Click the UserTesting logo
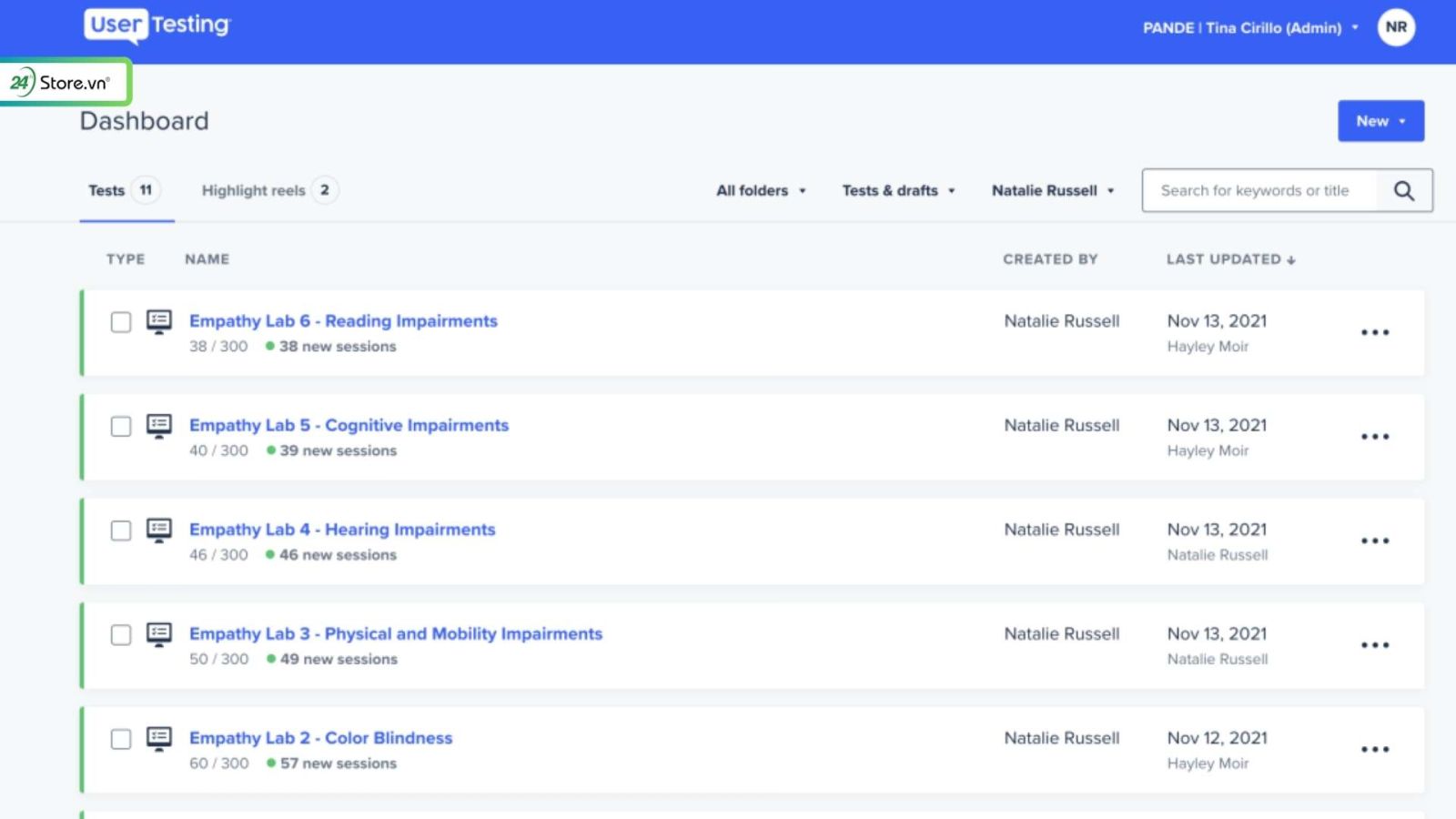The width and height of the screenshot is (1456, 819). [x=157, y=25]
